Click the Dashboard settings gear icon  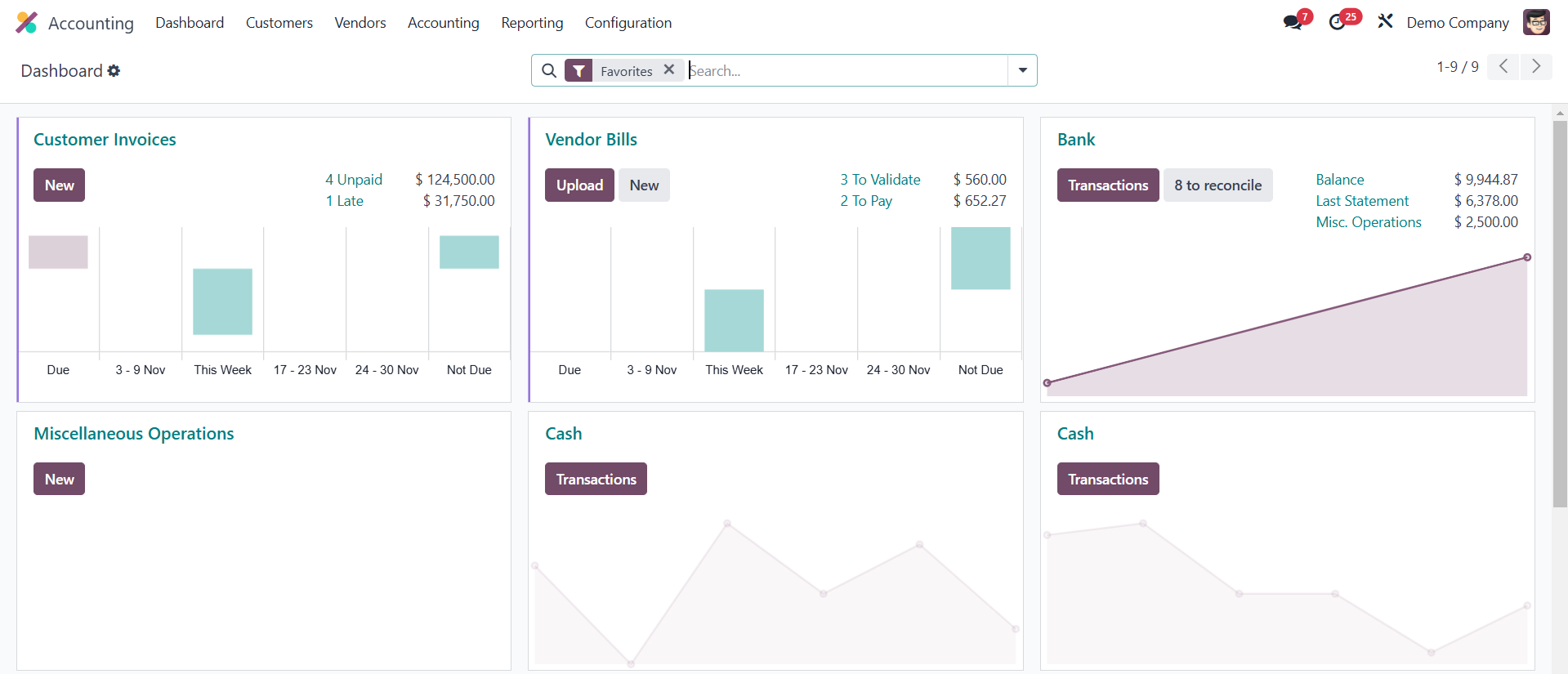[x=114, y=71]
